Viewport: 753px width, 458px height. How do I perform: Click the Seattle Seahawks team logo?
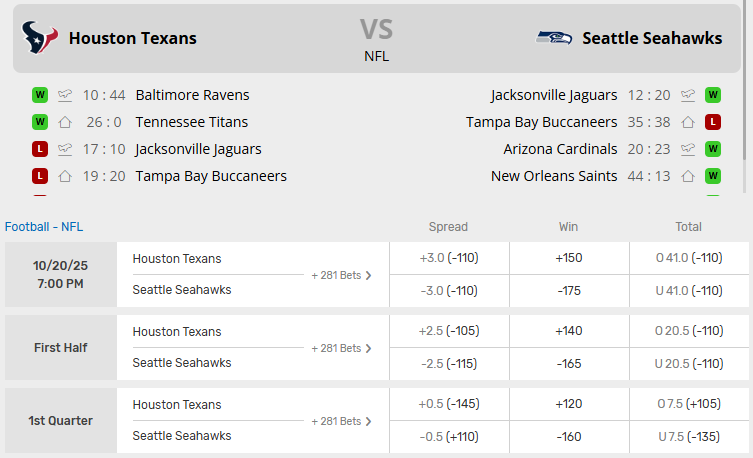click(554, 38)
